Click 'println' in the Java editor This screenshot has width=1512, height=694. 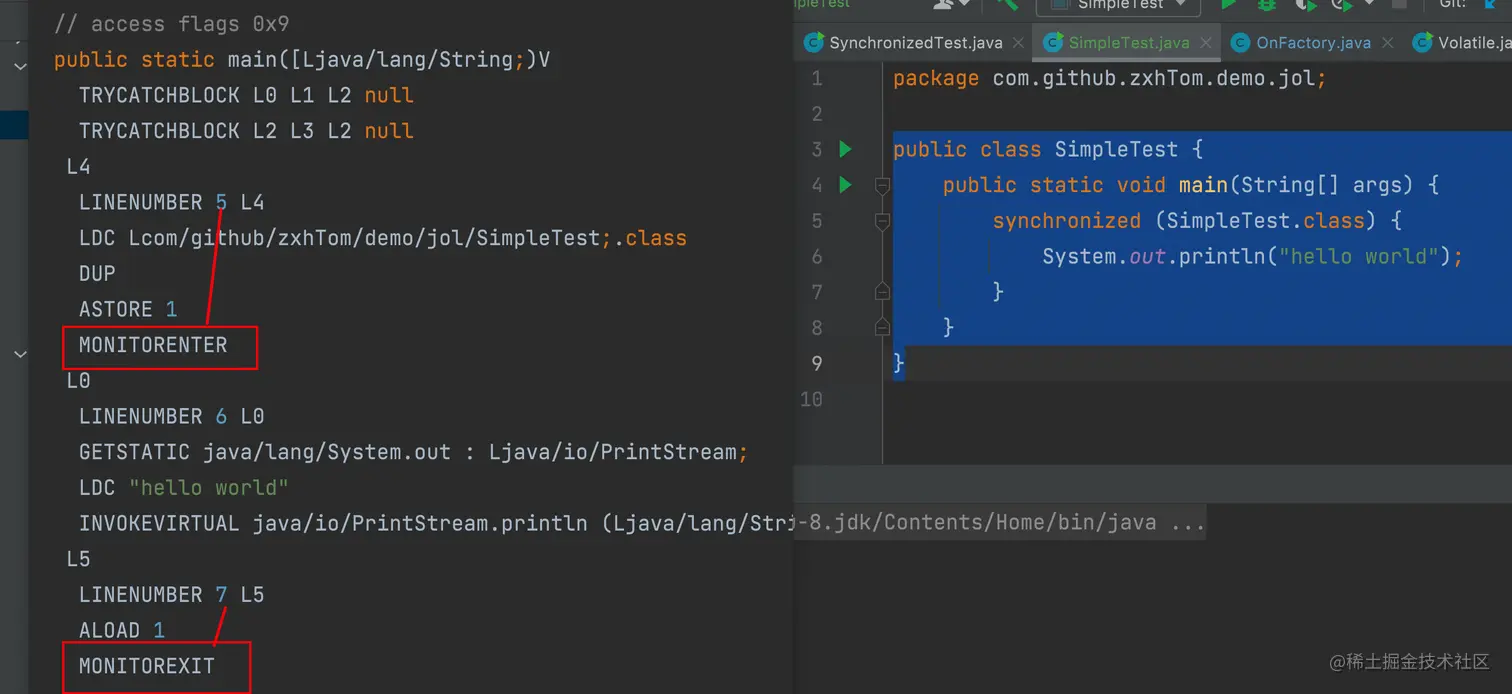tap(1222, 256)
